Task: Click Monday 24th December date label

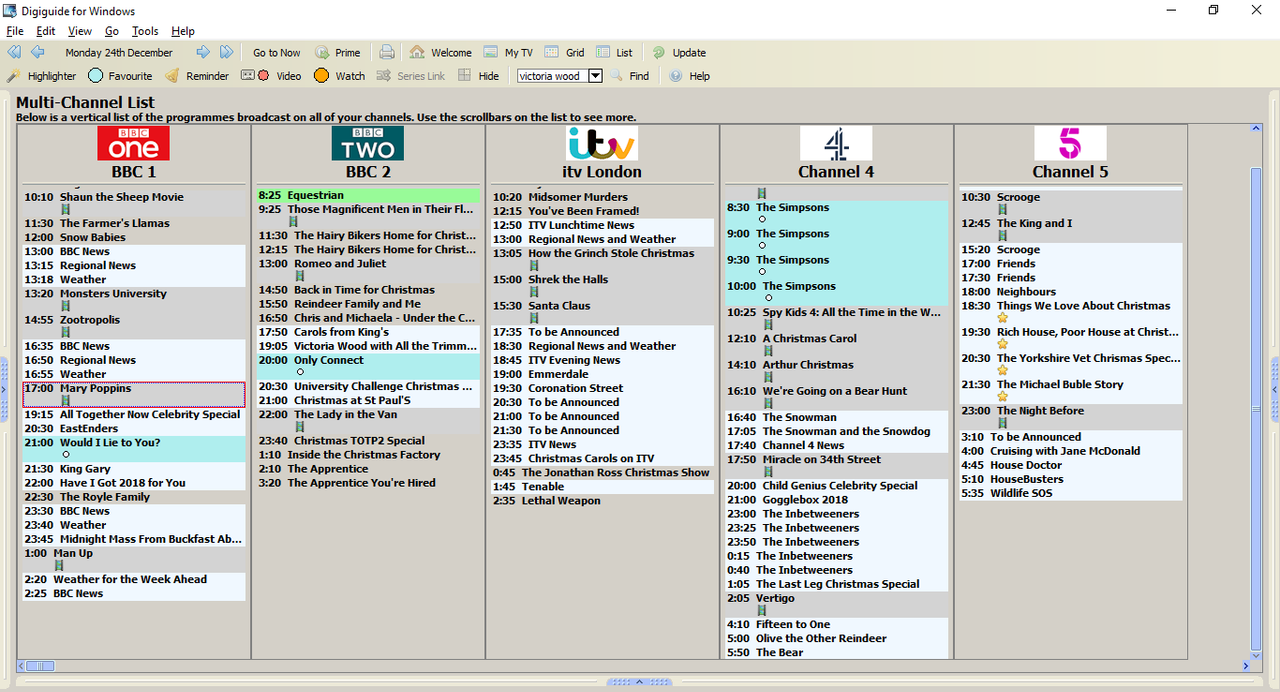Action: pos(119,52)
